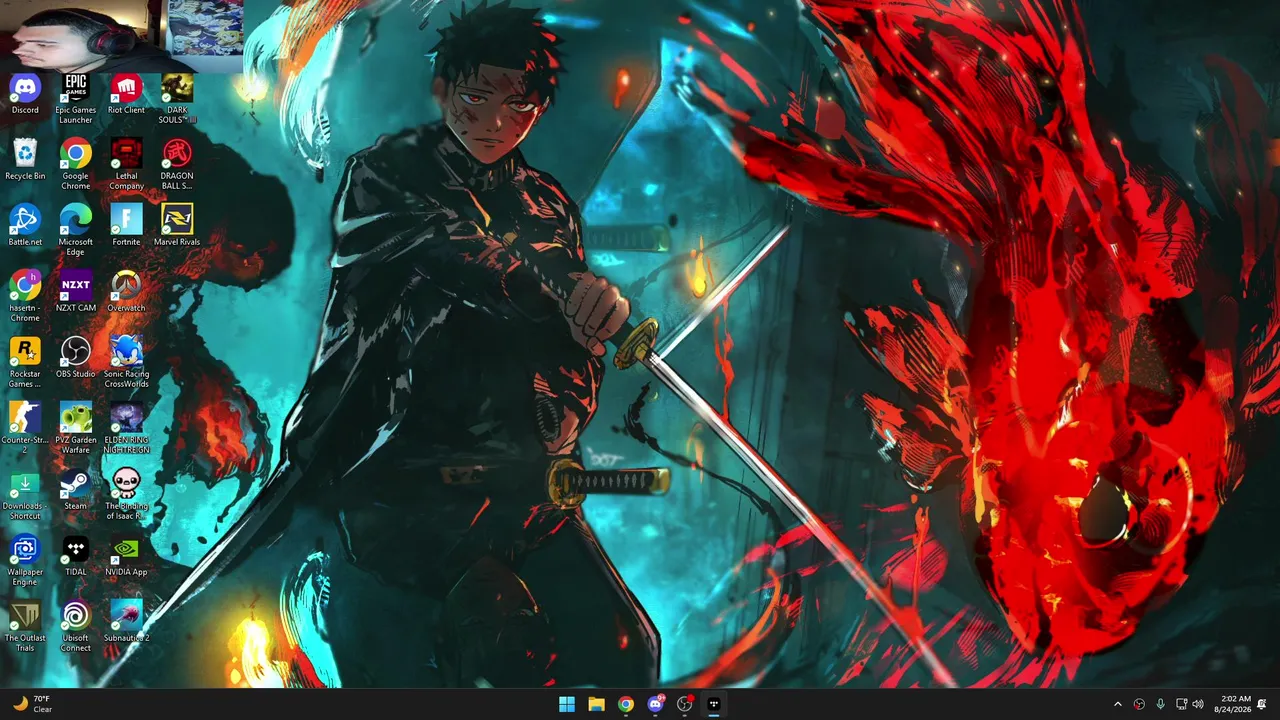The image size is (1280, 720).
Task: Click the microphone tray icon
Action: coord(1160,704)
